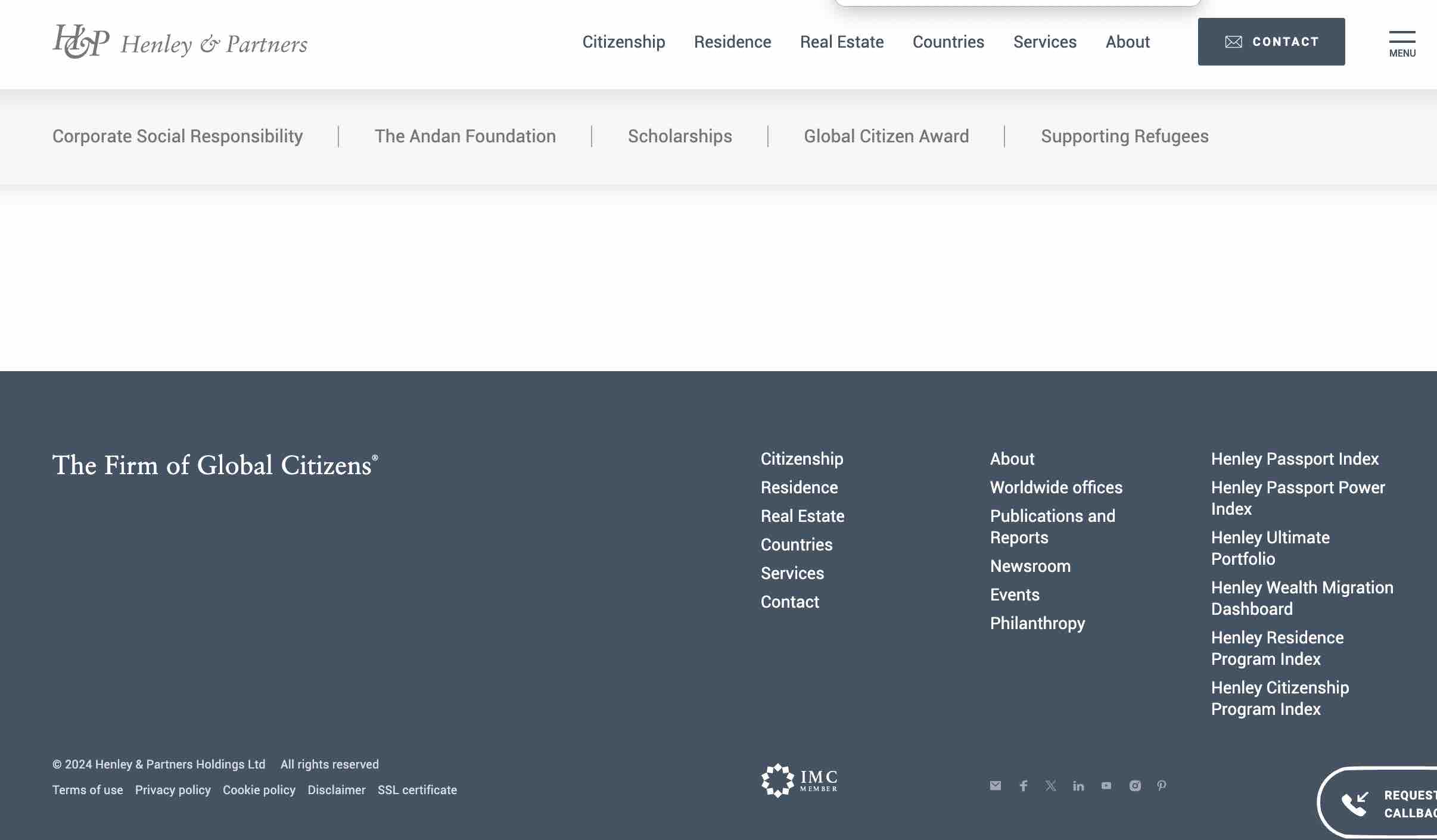
Task: Open Services in the top navigation
Action: 1045,42
